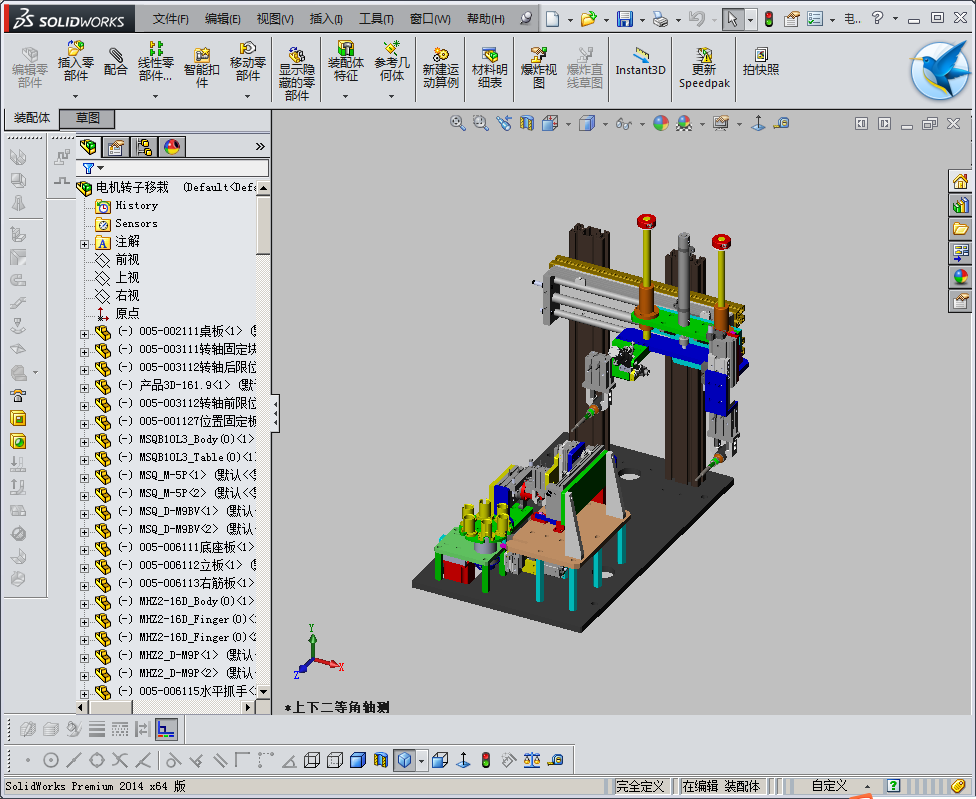The image size is (976, 799).
Task: Open the 工具 (Tools) menu
Action: 375,19
